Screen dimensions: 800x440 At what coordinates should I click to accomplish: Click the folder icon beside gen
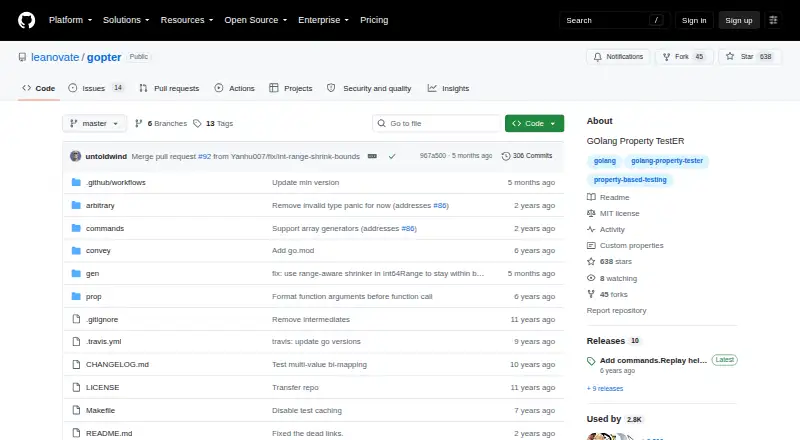tap(76, 274)
